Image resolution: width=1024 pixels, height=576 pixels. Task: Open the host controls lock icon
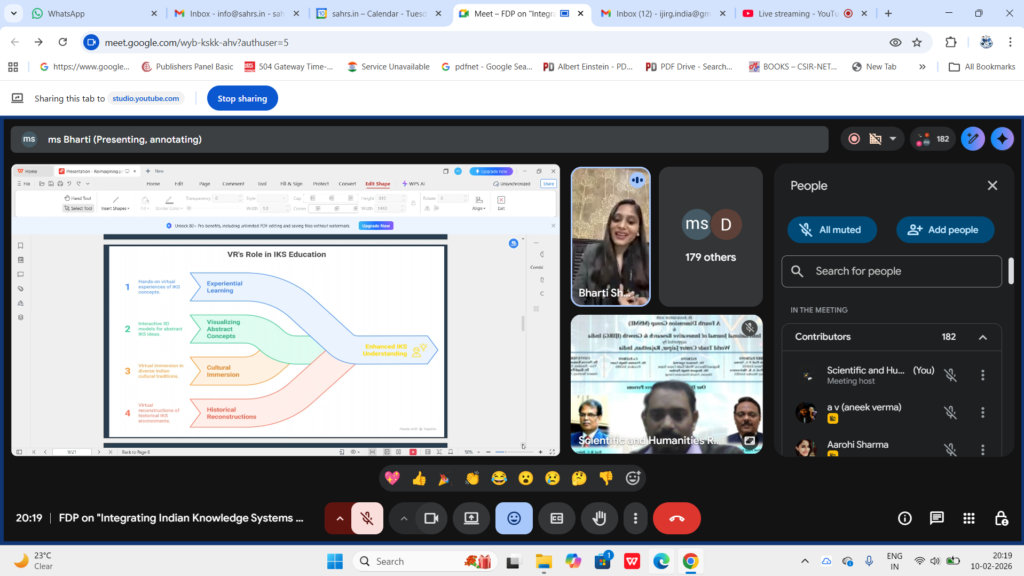[x=1000, y=518]
